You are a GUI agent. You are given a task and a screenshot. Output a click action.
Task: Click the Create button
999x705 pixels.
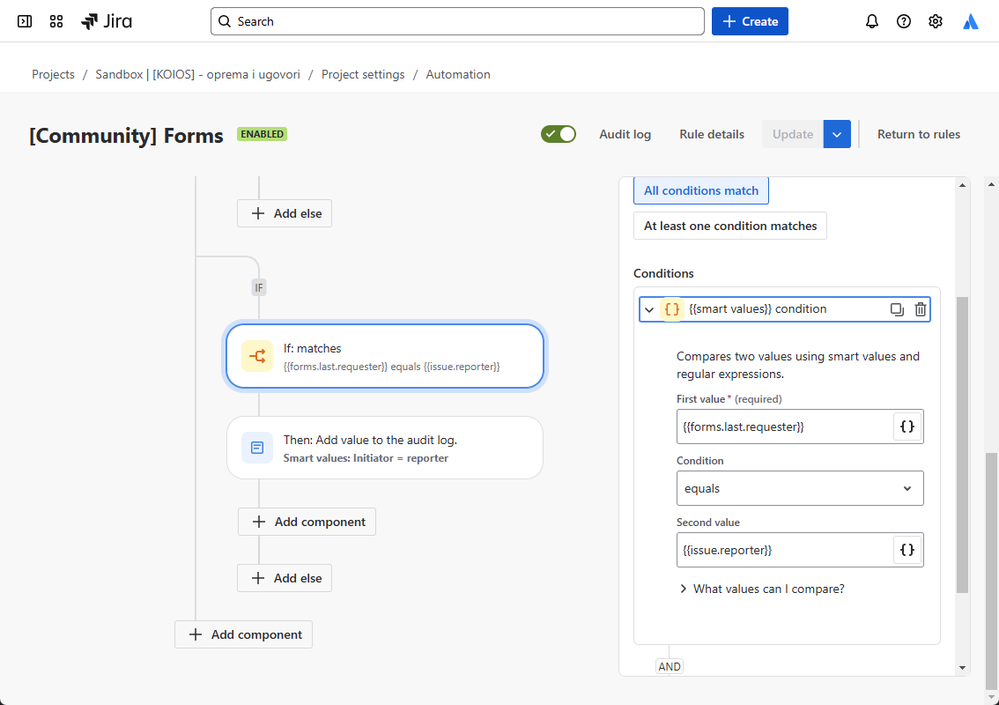coord(750,22)
